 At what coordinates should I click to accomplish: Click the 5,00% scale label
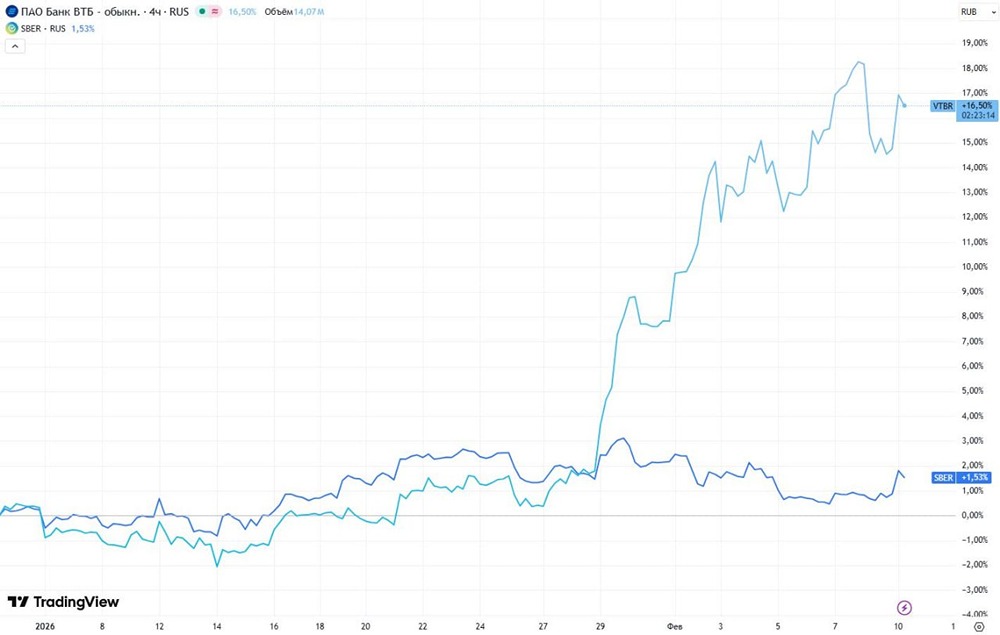coord(974,391)
